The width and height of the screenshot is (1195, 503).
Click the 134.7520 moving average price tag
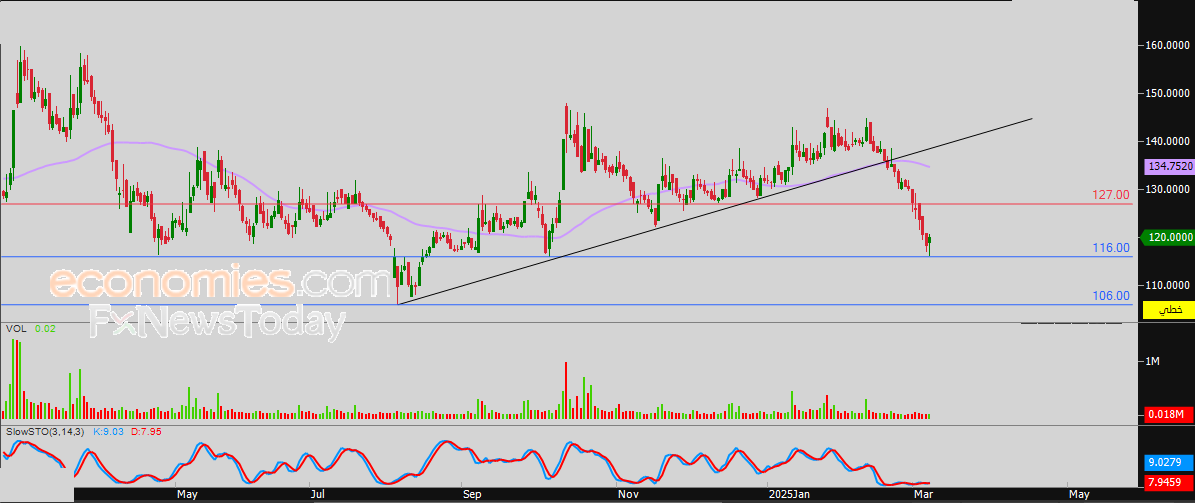[x=1168, y=166]
